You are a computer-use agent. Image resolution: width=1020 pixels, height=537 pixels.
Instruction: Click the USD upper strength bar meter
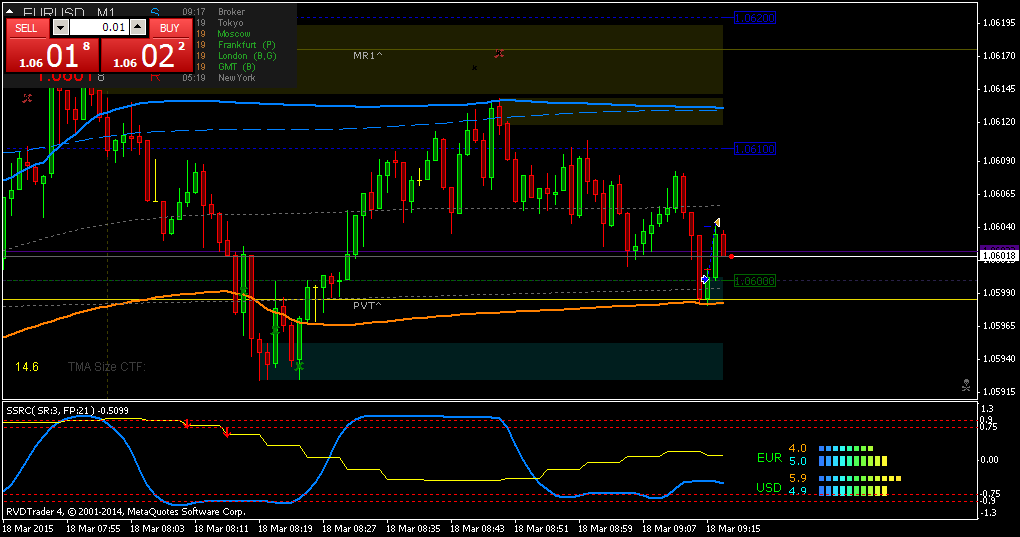[860, 478]
